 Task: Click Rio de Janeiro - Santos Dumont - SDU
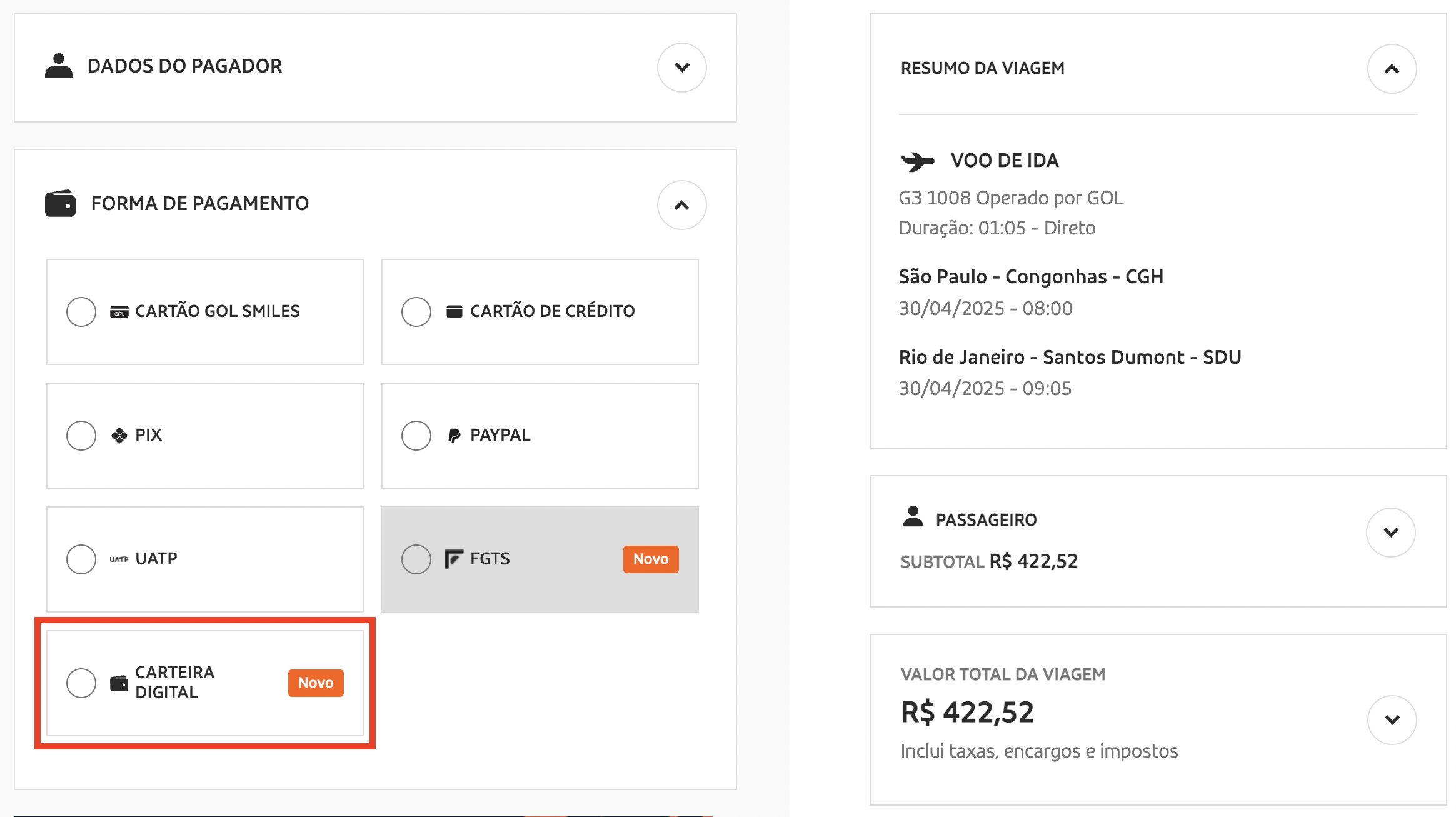pyautogui.click(x=1070, y=358)
